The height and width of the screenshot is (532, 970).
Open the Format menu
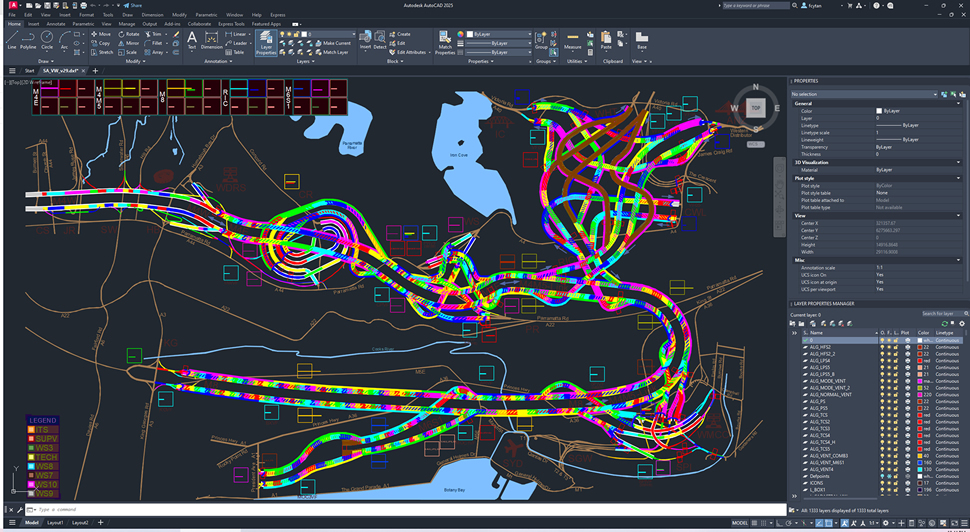coord(87,14)
